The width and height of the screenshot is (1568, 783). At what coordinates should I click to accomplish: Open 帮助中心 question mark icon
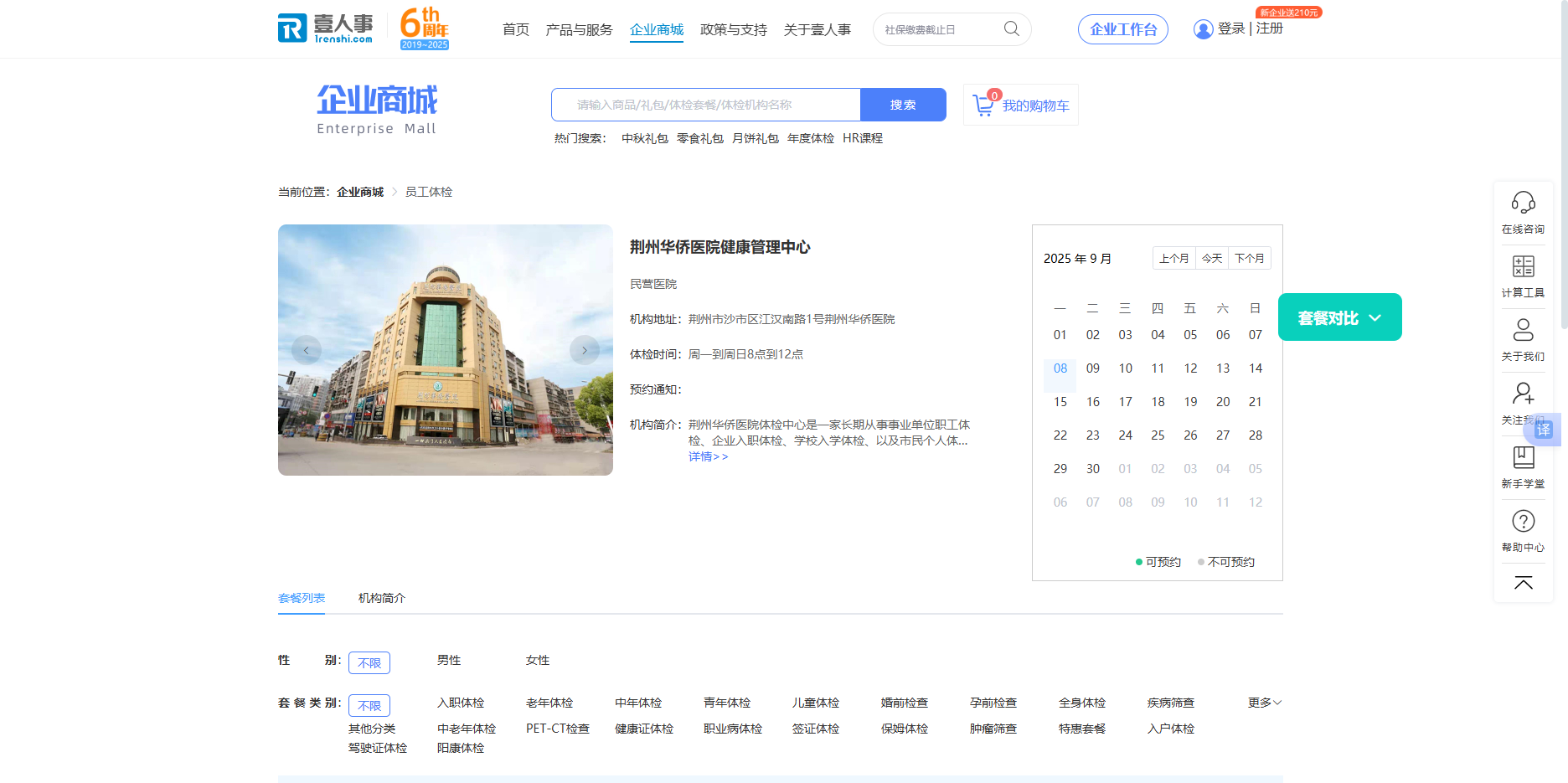coord(1523,521)
